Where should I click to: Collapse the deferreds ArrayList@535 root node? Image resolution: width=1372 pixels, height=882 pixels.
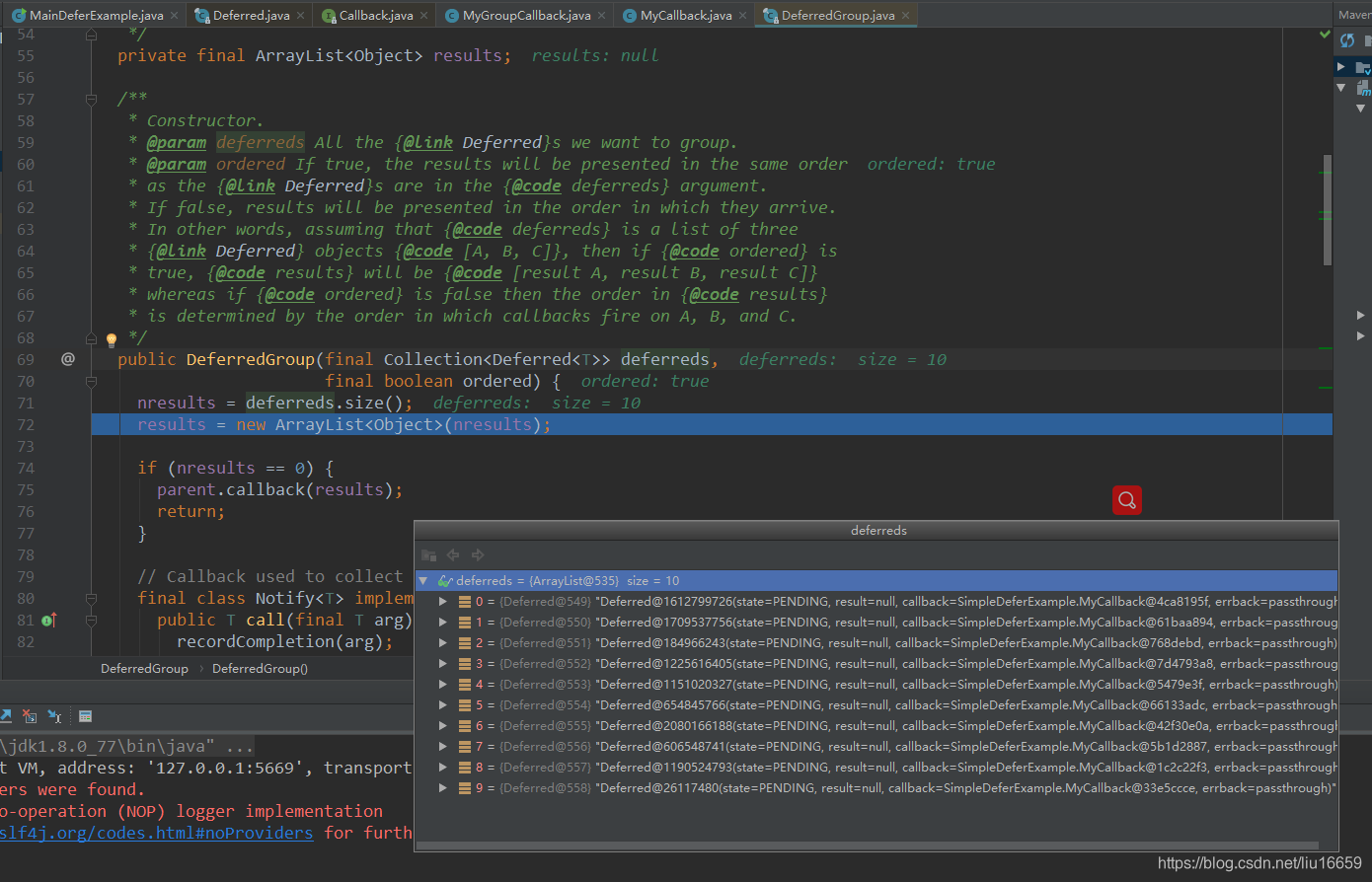pos(423,581)
